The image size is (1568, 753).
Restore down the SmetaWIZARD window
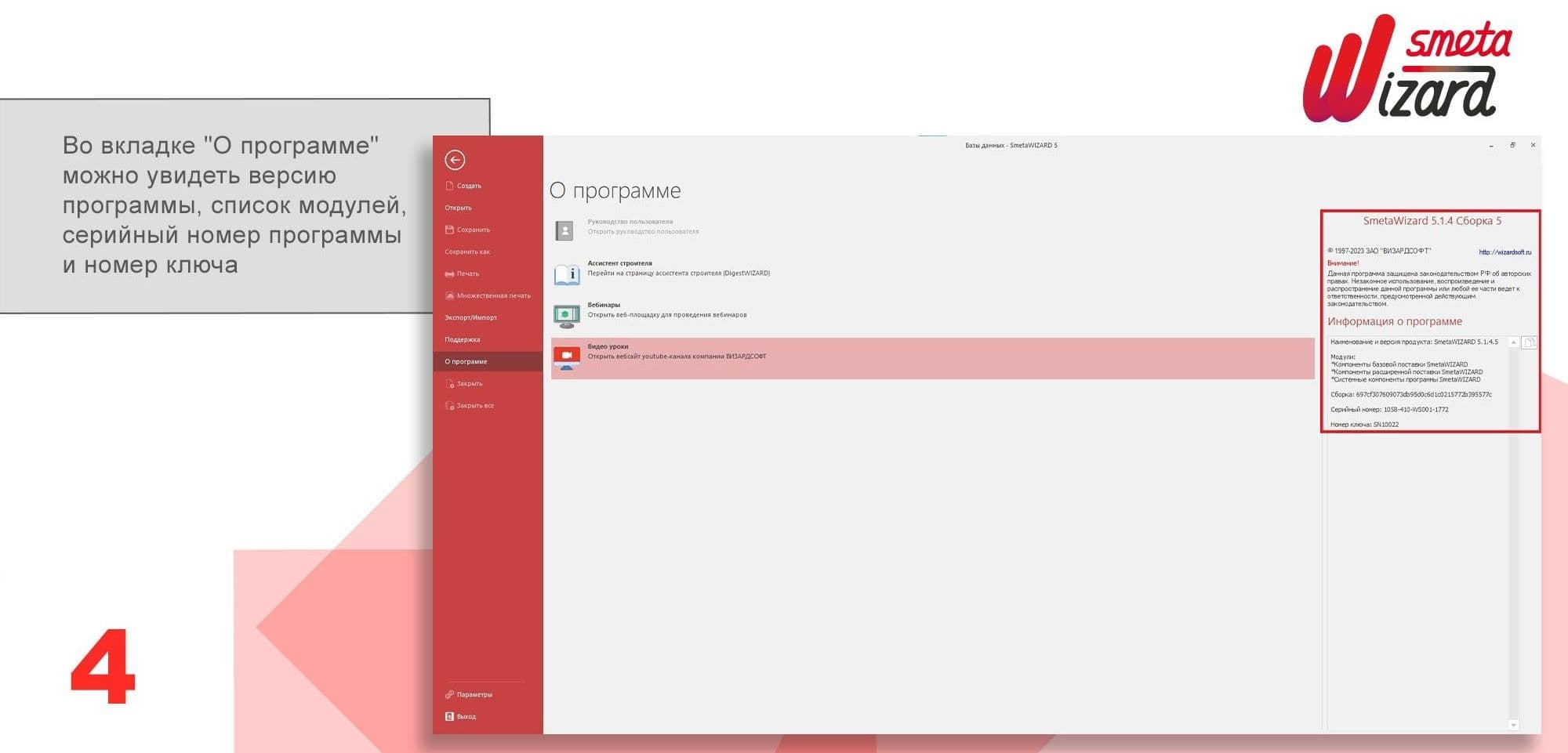pyautogui.click(x=1512, y=145)
